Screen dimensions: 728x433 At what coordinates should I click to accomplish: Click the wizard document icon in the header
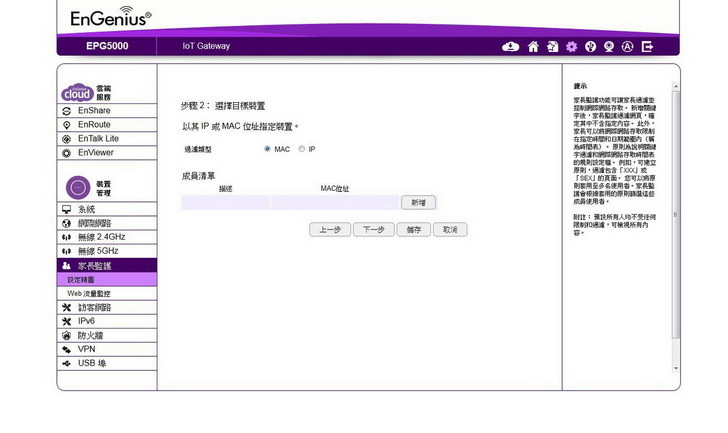[x=552, y=46]
